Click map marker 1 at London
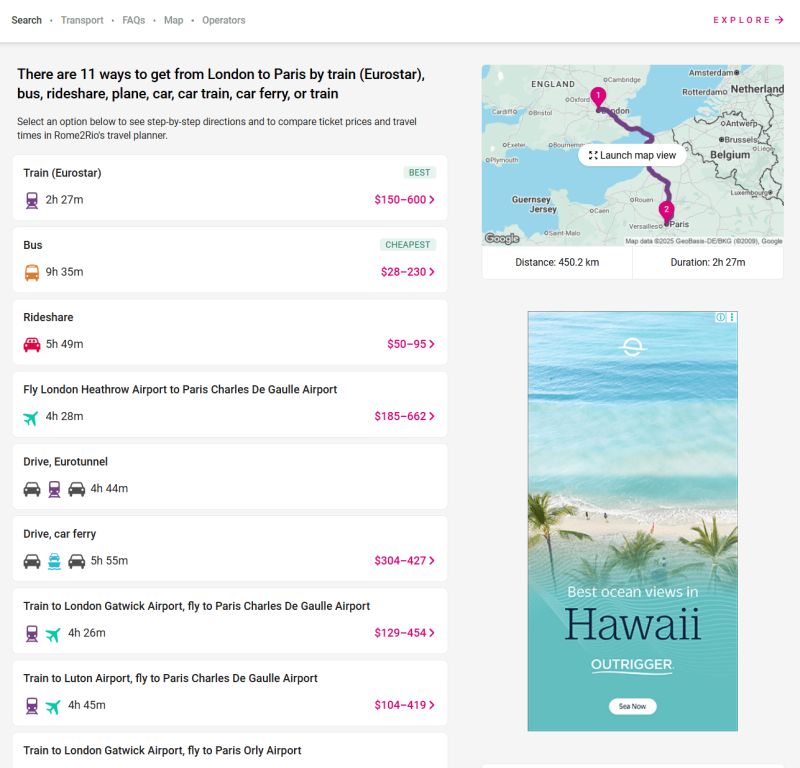Image resolution: width=800 pixels, height=768 pixels. point(598,97)
